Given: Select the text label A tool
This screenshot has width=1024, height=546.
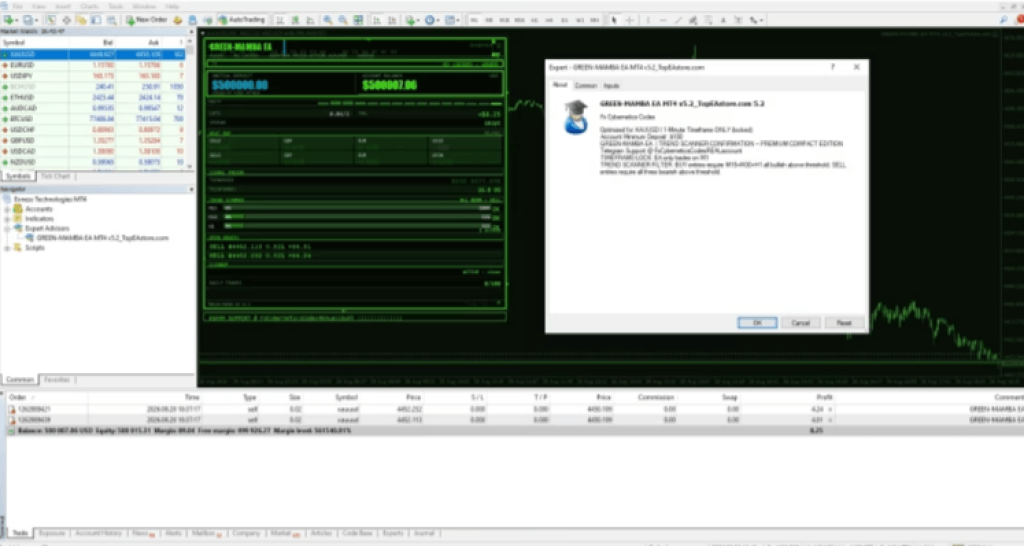Looking at the screenshot, I should [723, 20].
